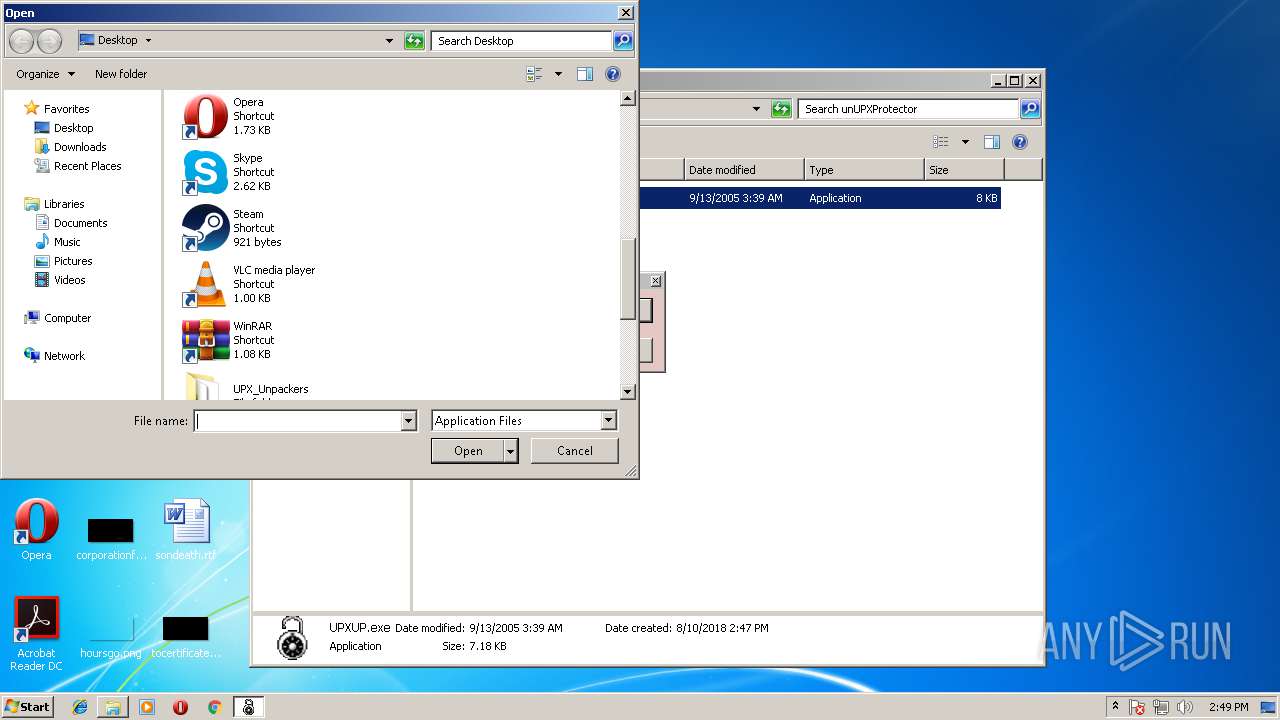The height and width of the screenshot is (720, 1280).
Task: Click the help icon in the Explorer window
Action: [x=1020, y=142]
